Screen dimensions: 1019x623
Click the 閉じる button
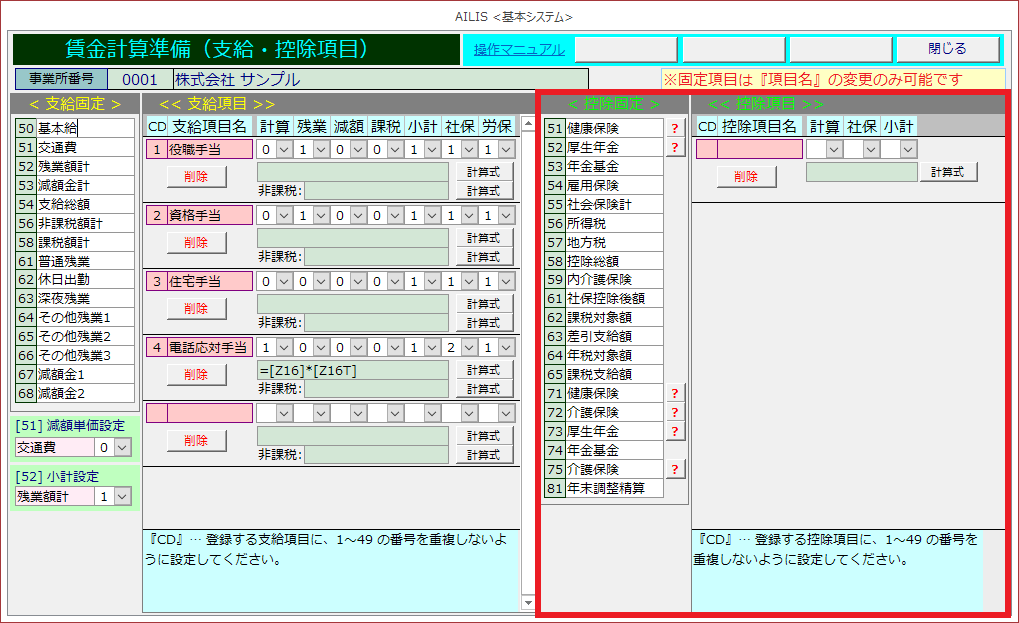[947, 49]
